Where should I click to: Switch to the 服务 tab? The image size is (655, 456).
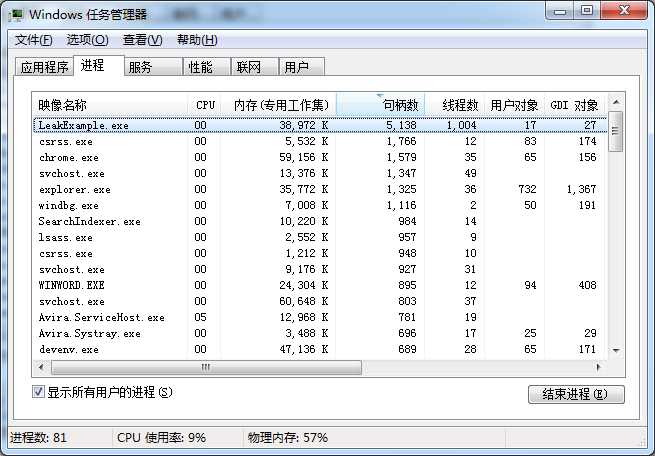point(153,67)
